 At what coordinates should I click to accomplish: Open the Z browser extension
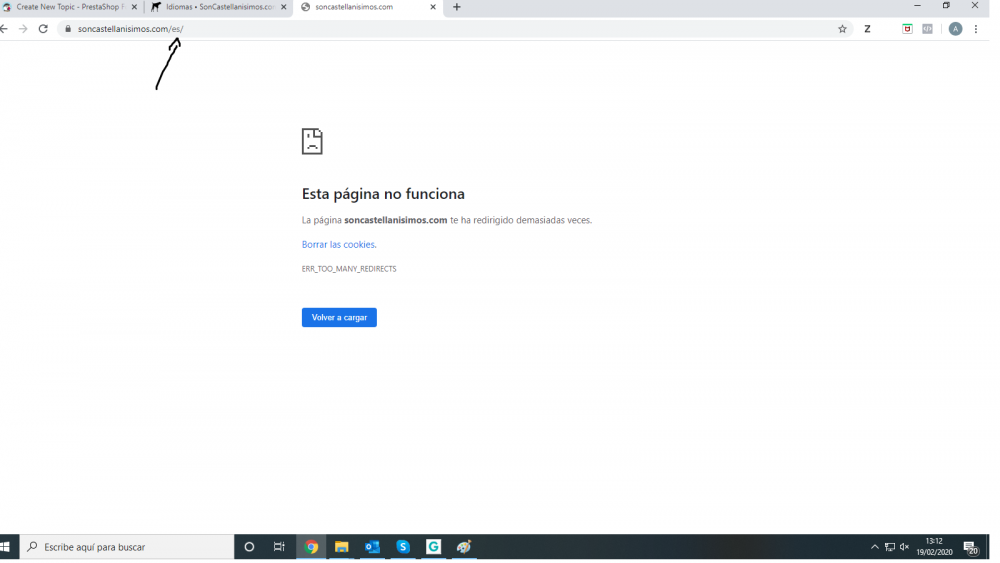click(x=867, y=29)
